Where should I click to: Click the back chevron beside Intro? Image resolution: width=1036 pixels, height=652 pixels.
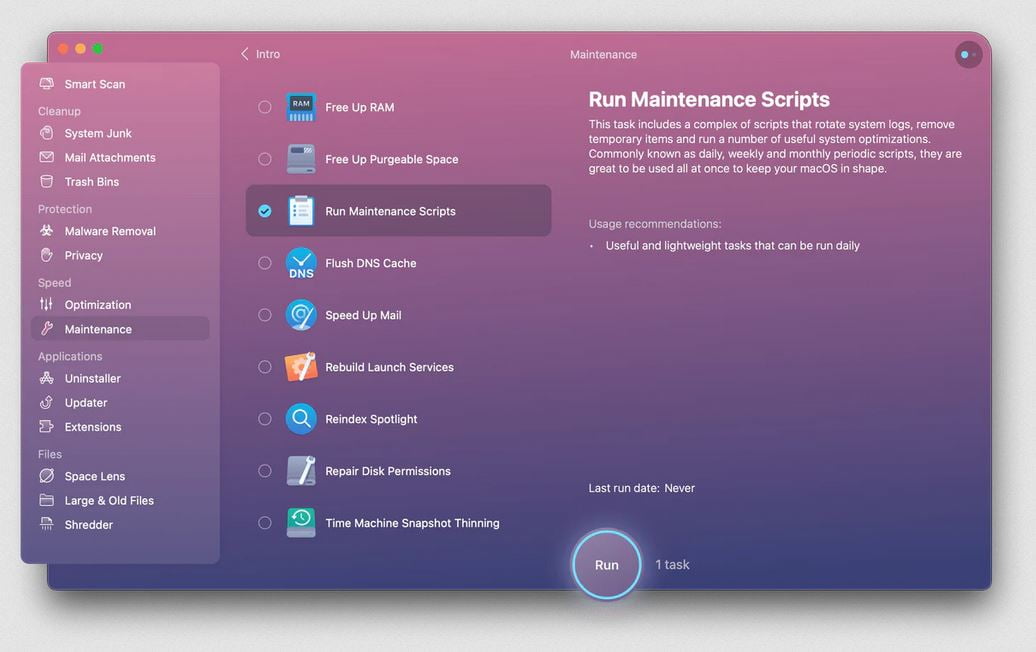click(244, 54)
